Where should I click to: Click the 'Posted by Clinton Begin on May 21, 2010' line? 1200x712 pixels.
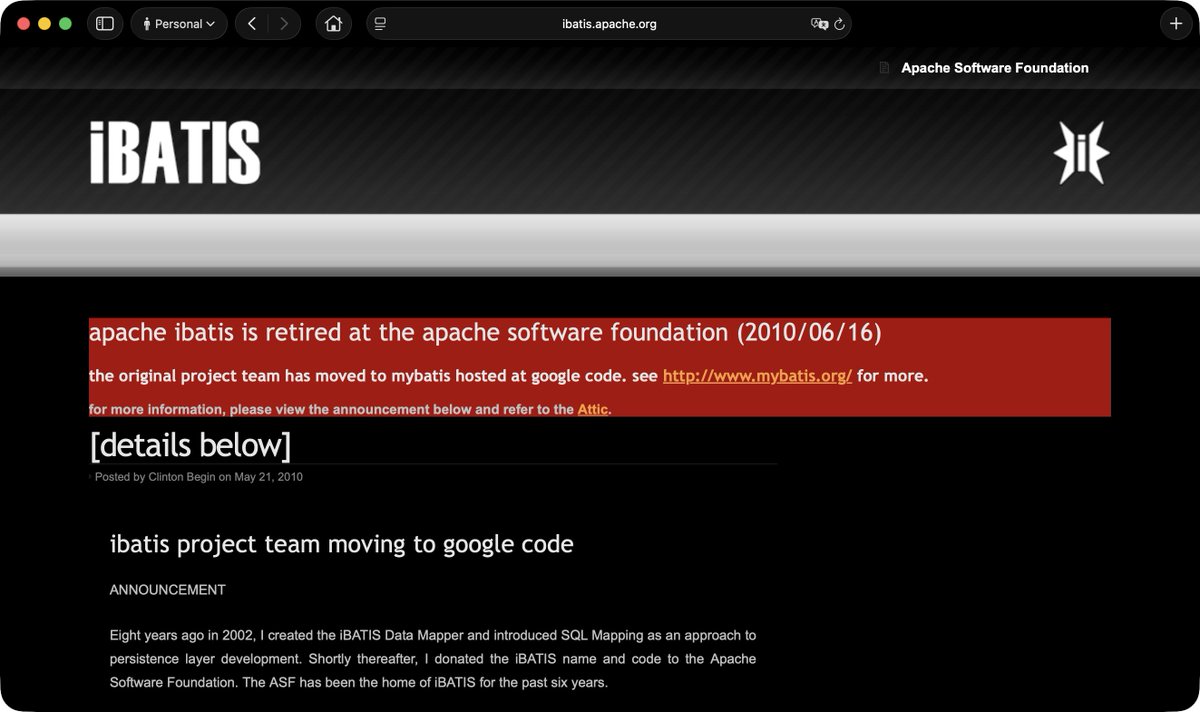coord(199,477)
